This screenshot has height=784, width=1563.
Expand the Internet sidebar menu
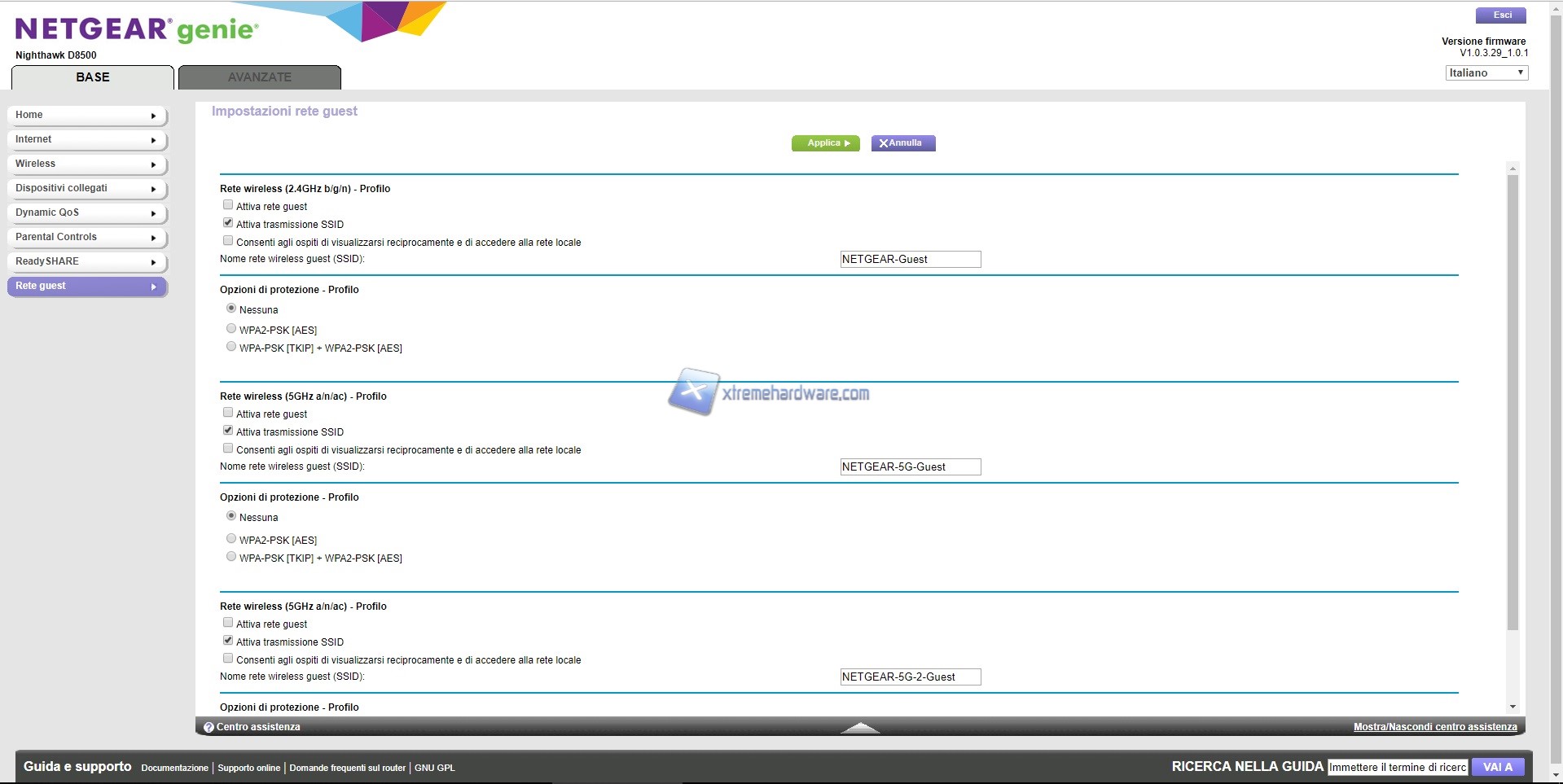click(x=86, y=139)
